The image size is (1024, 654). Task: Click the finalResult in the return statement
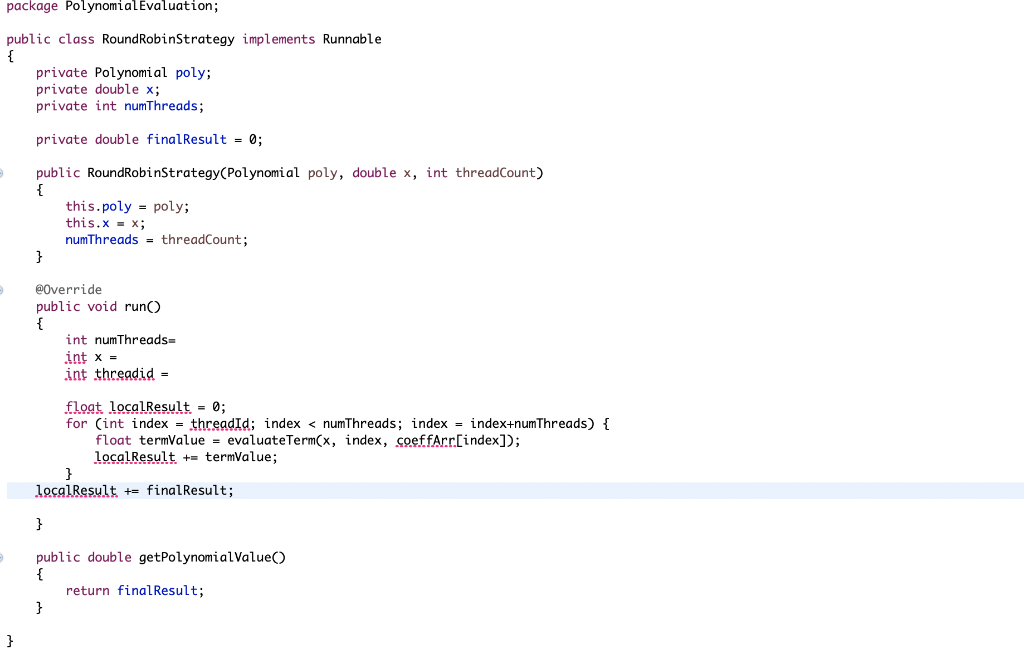[x=157, y=590]
